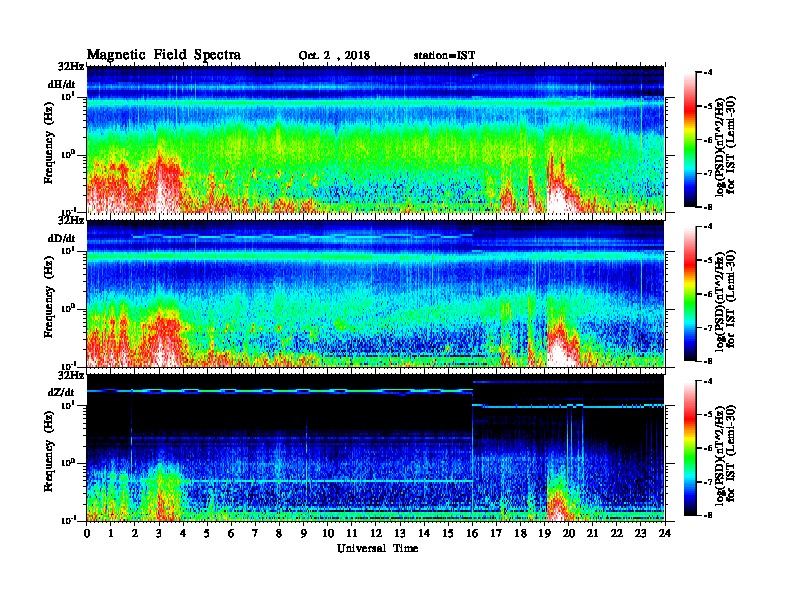The height and width of the screenshot is (612, 792).
Task: Click the hour 19 tick label on the time axis
Action: (x=544, y=533)
